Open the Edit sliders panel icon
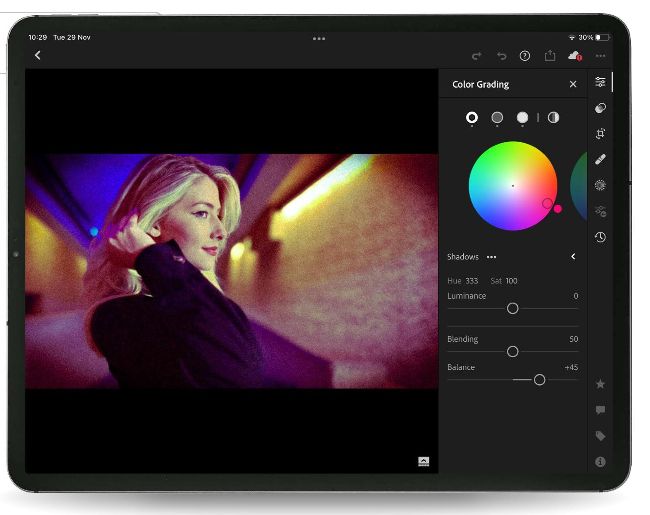650x515 pixels. click(600, 82)
